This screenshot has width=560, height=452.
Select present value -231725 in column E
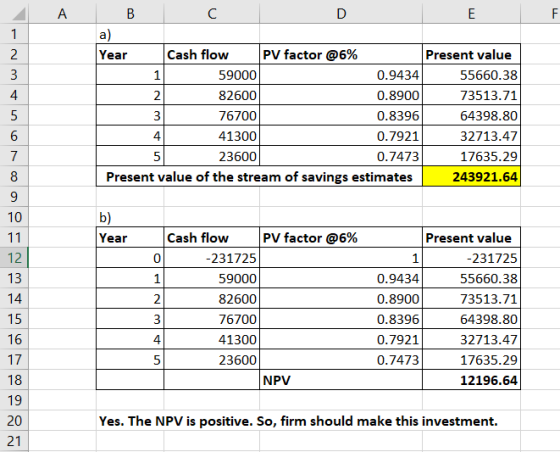pyautogui.click(x=471, y=258)
